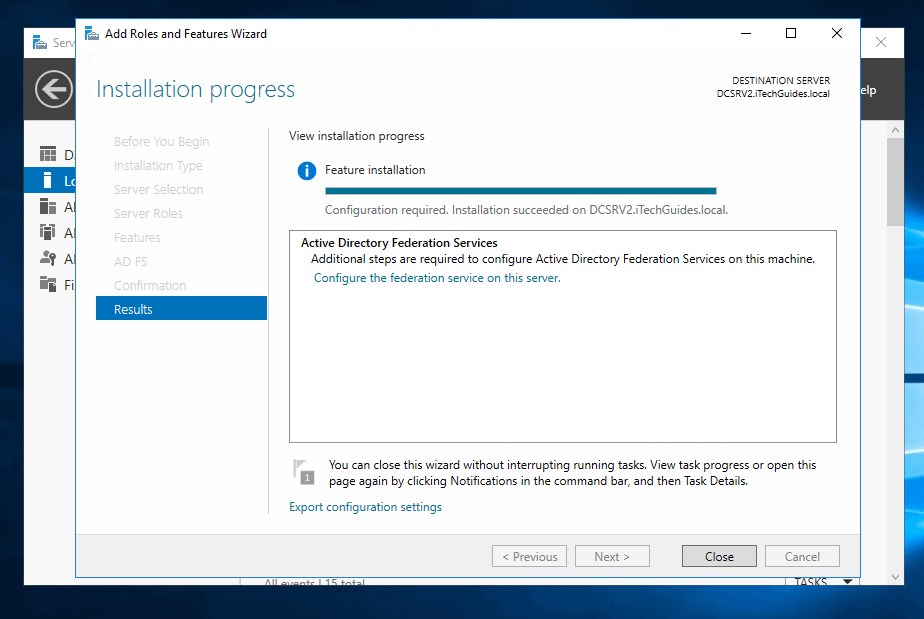Viewport: 924px width, 619px height.
Task: Click the Installation progress heading
Action: coord(196,90)
